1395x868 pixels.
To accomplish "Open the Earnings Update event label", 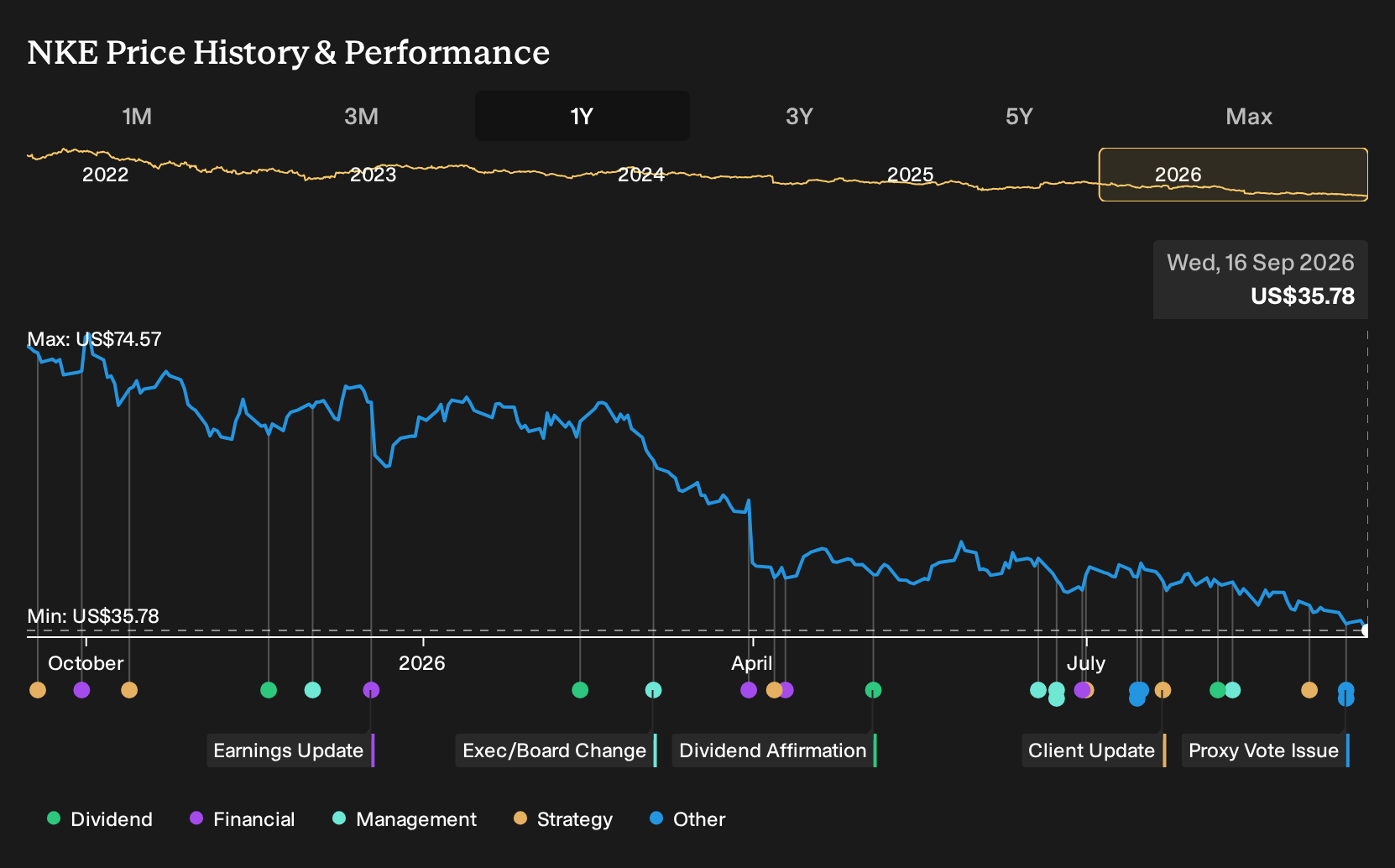I will click(290, 750).
